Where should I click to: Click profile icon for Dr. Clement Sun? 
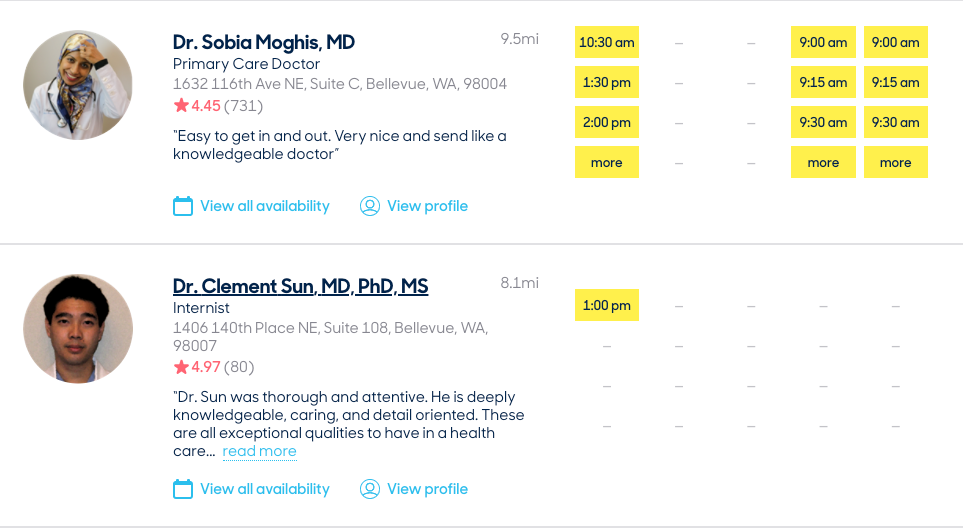370,489
